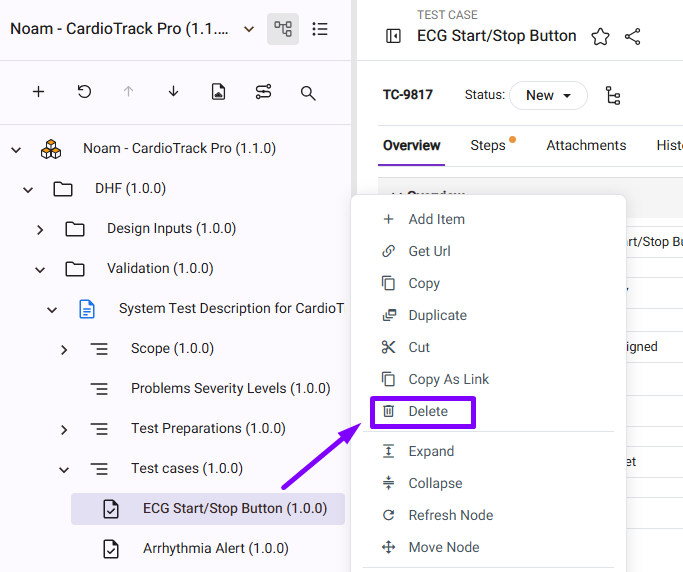Image resolution: width=683 pixels, height=572 pixels.
Task: Click the plus add icon in toolbar
Action: coord(38,92)
